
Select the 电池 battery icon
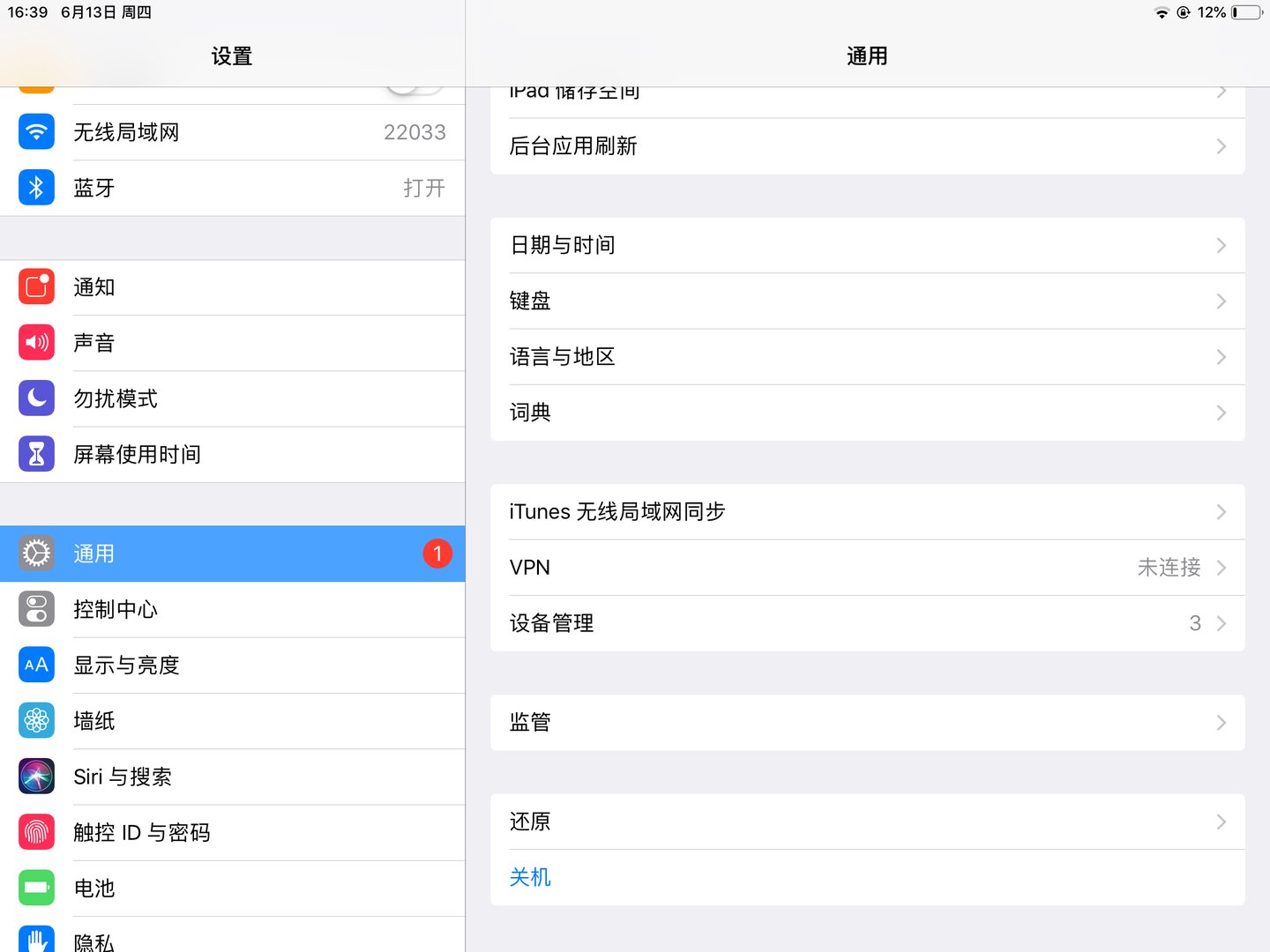[36, 888]
